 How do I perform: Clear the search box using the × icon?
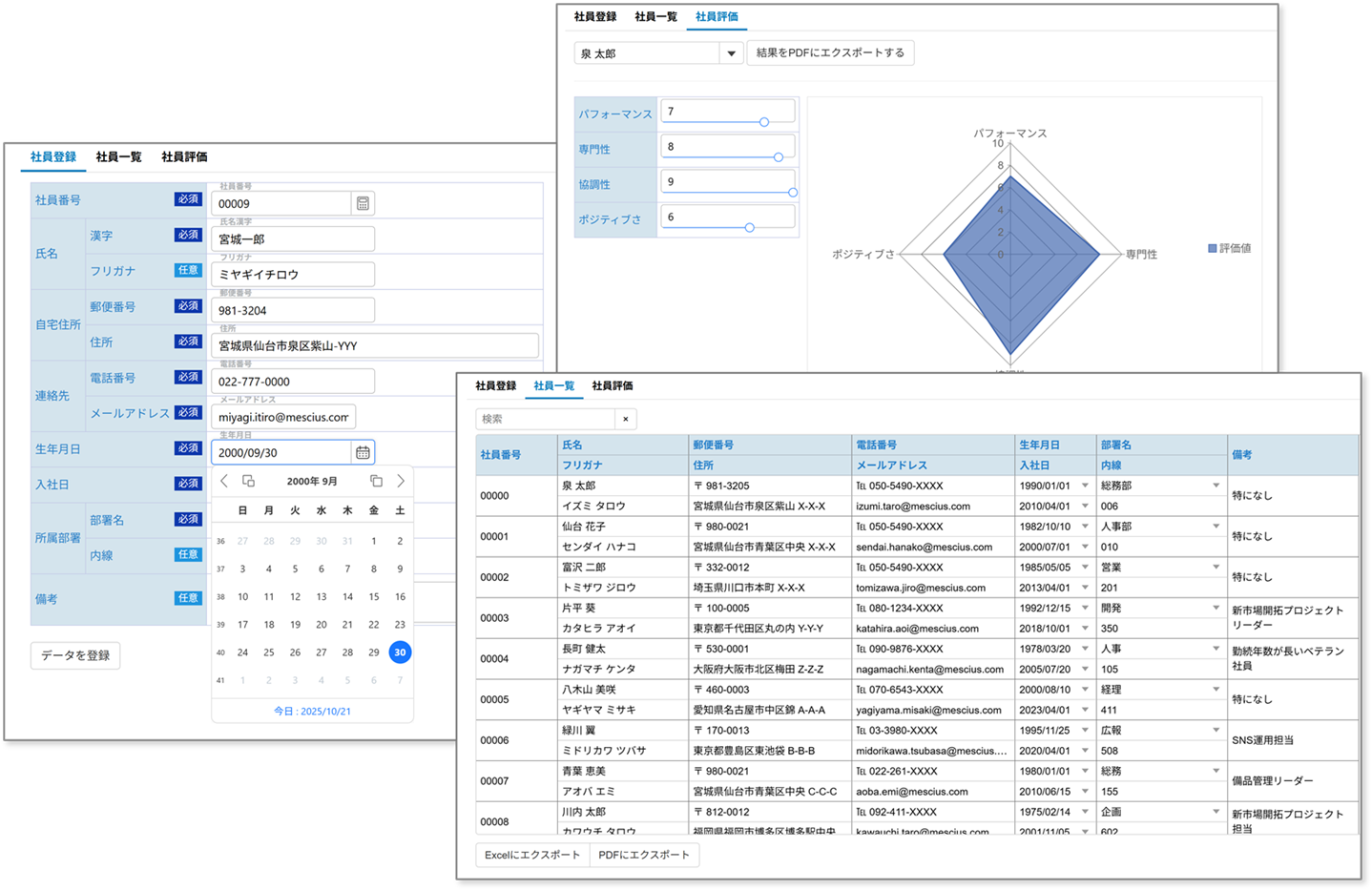pos(625,419)
